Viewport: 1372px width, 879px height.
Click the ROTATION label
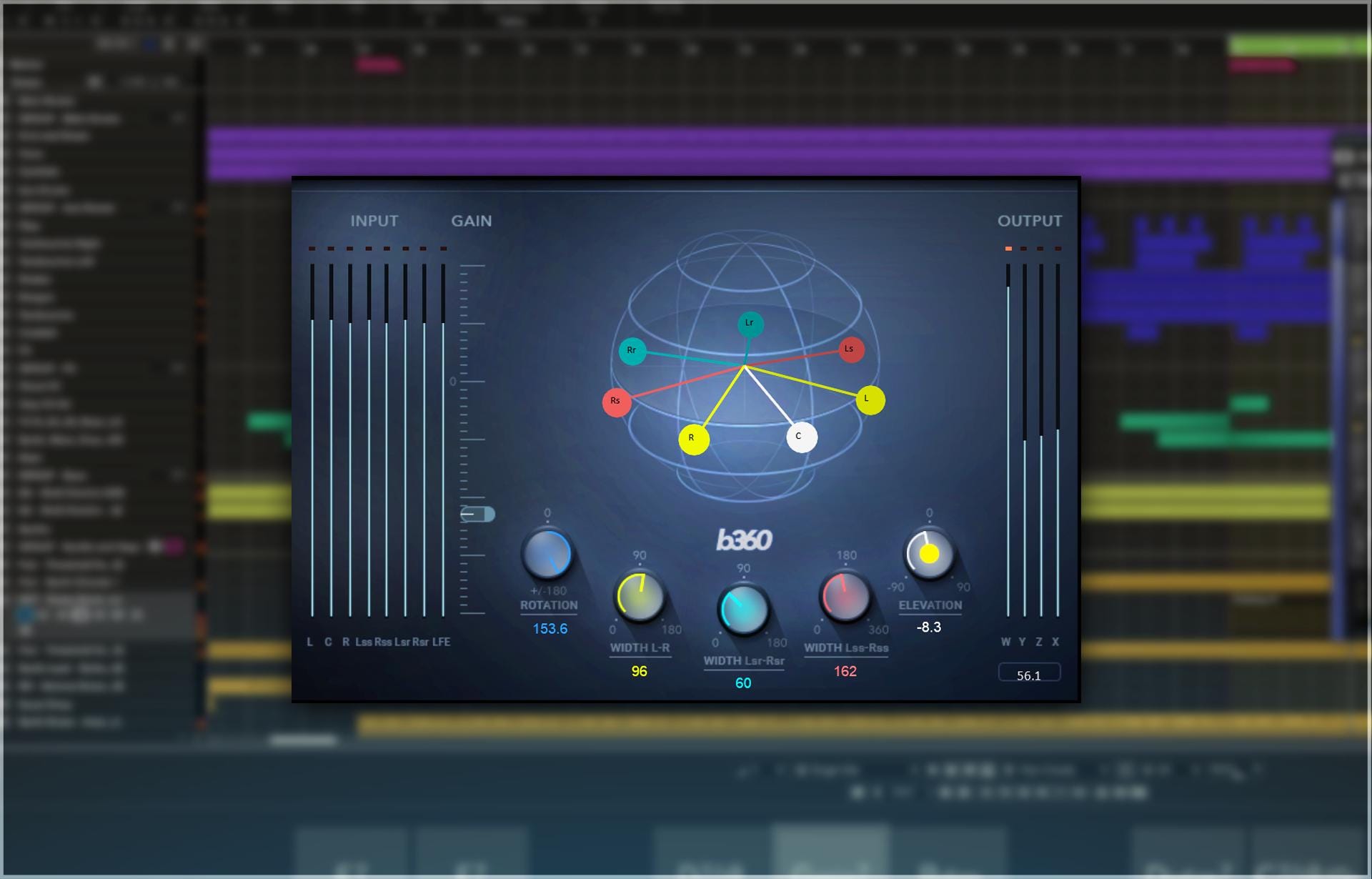point(549,605)
